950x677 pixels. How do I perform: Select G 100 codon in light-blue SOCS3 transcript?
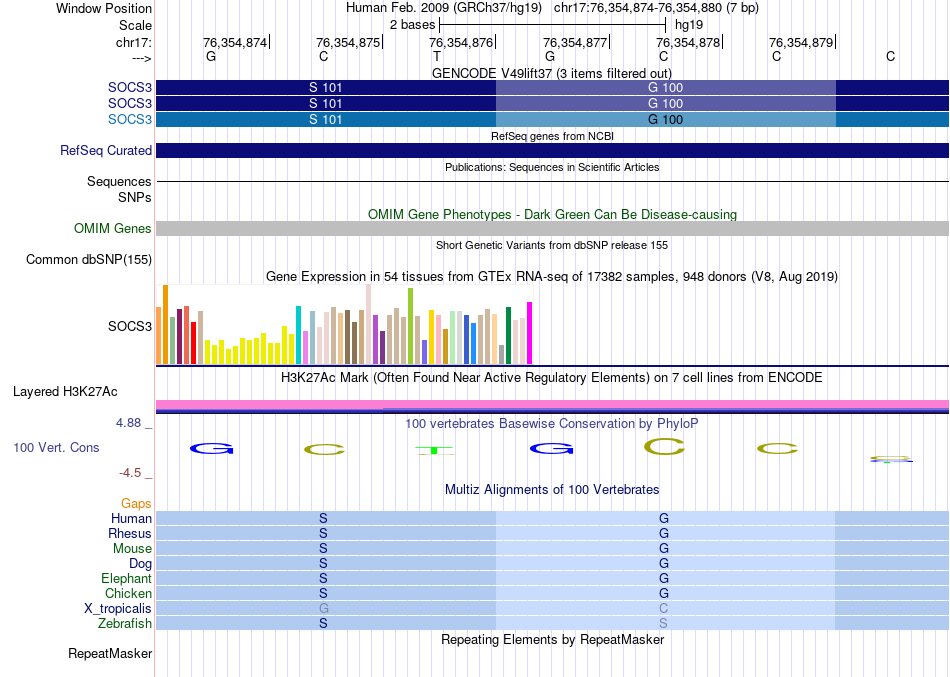pos(665,119)
